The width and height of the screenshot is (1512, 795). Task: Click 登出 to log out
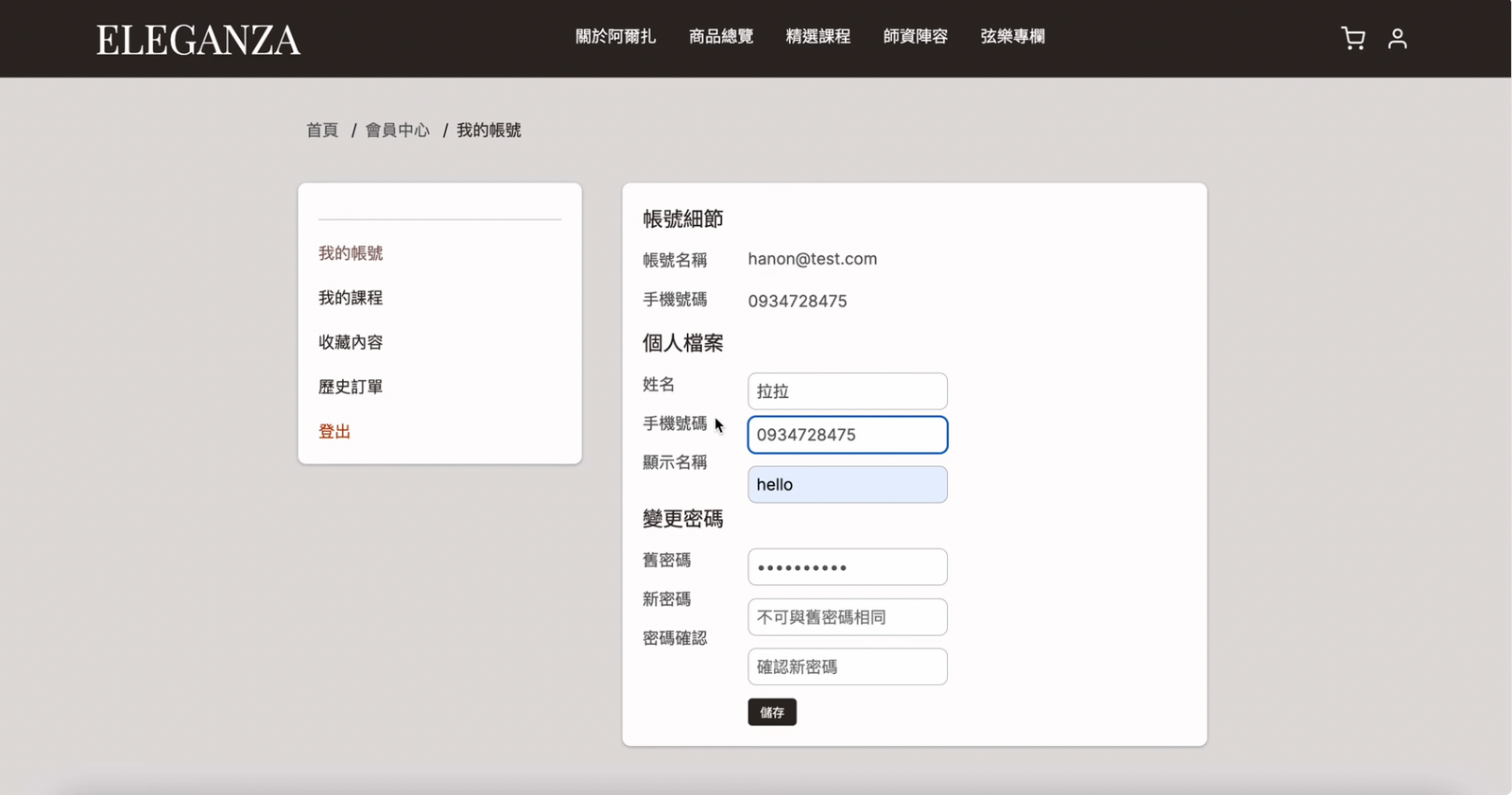[335, 432]
